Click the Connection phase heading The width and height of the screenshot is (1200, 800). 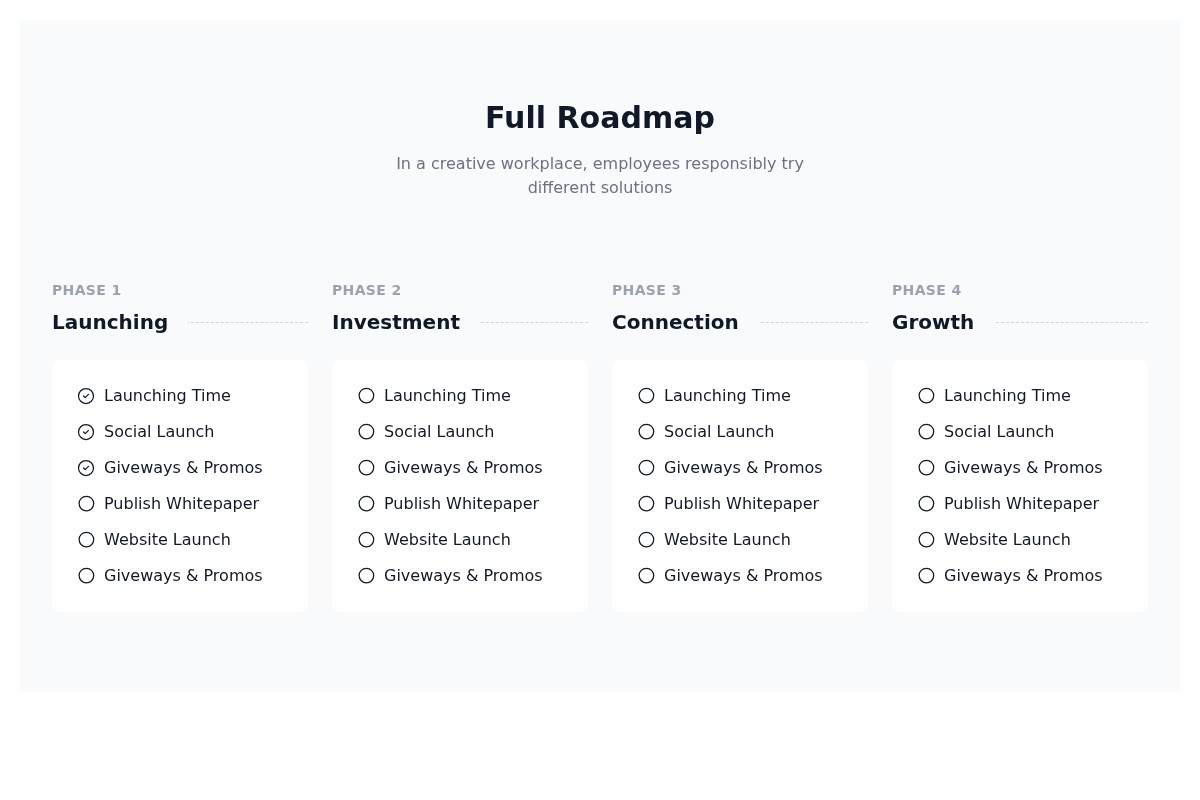(x=675, y=322)
